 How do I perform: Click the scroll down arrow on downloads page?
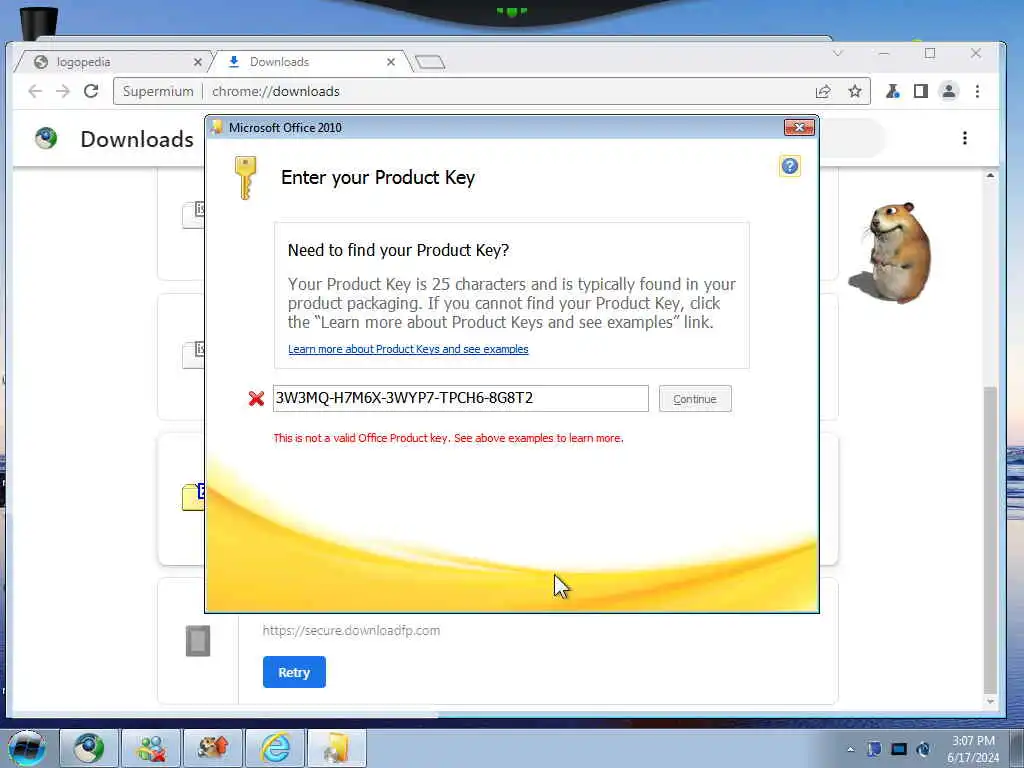tap(991, 702)
